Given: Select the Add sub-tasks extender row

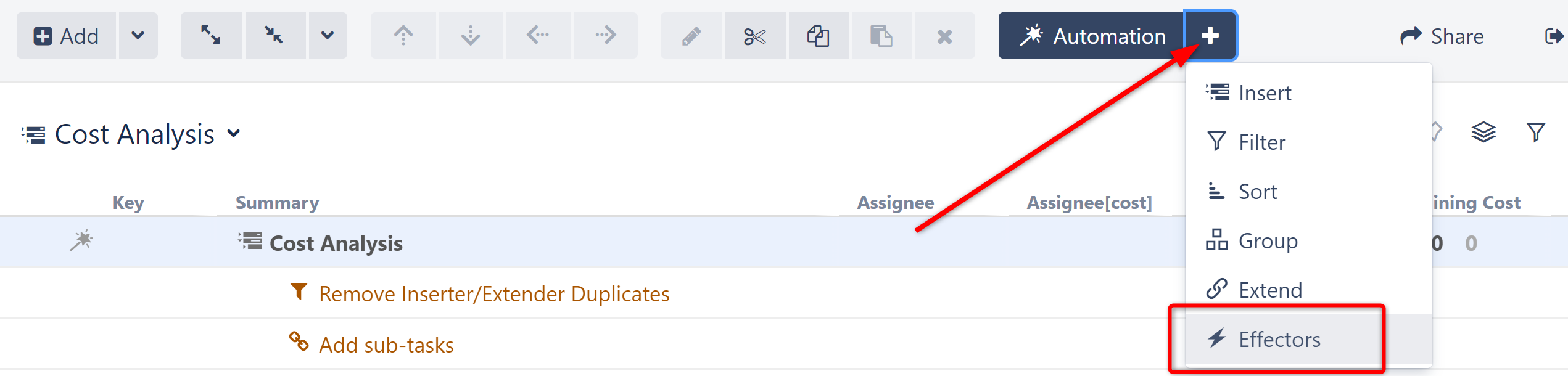Looking at the screenshot, I should (386, 345).
